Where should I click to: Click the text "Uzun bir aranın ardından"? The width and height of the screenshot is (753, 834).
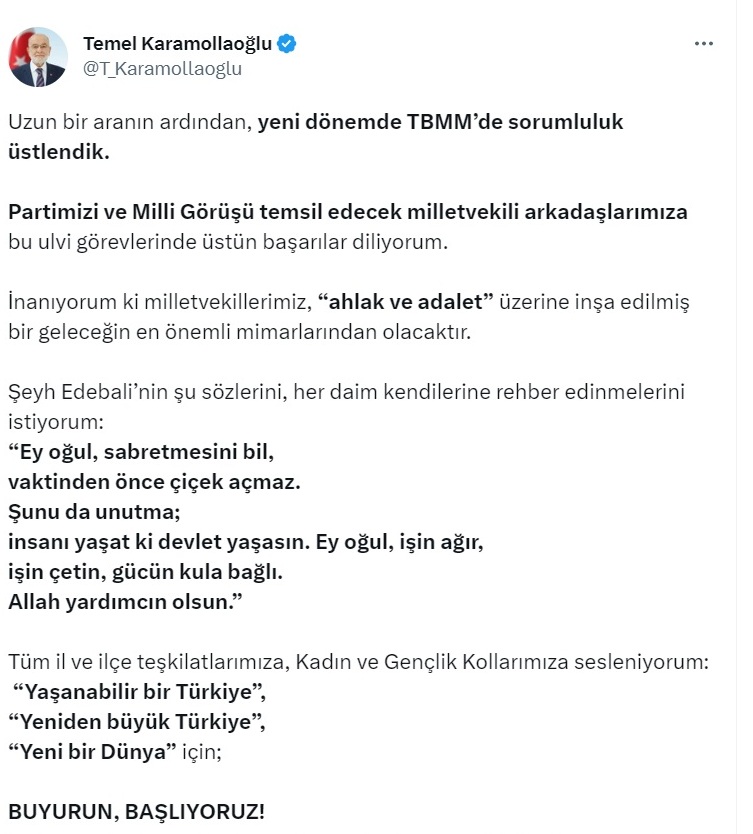click(x=130, y=122)
